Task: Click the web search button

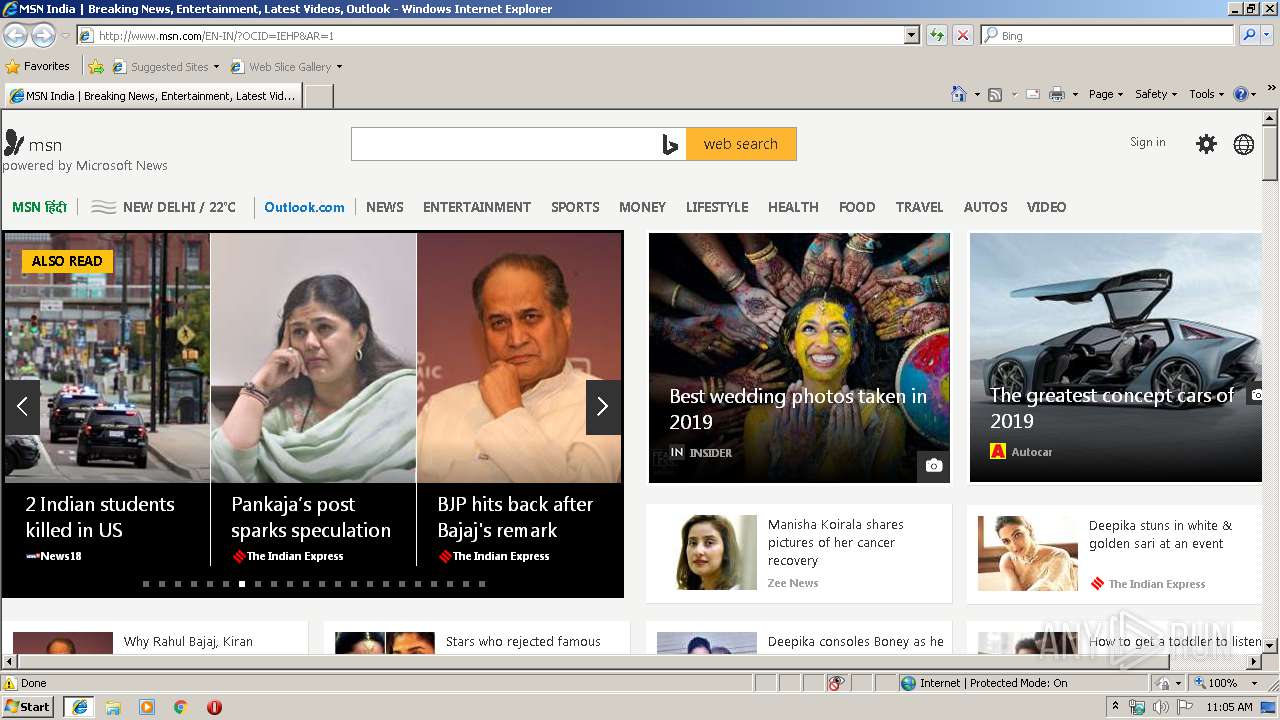Action: coord(741,144)
